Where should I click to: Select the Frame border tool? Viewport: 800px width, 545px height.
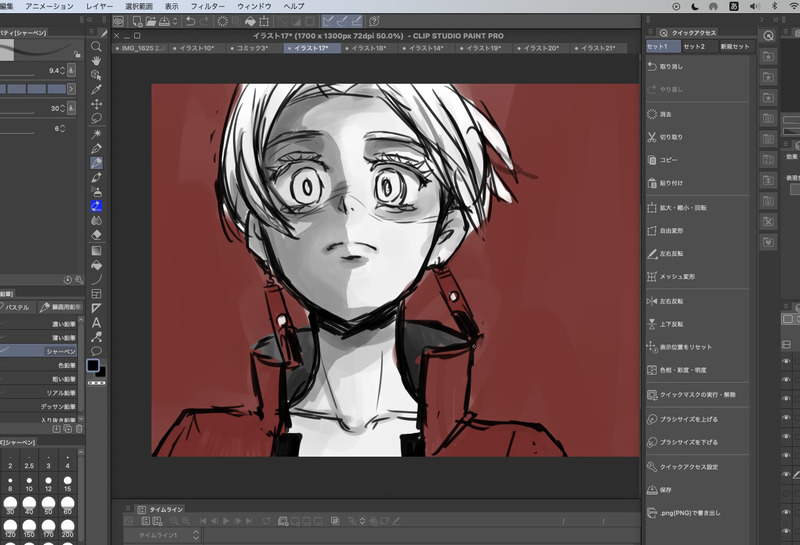[96, 294]
